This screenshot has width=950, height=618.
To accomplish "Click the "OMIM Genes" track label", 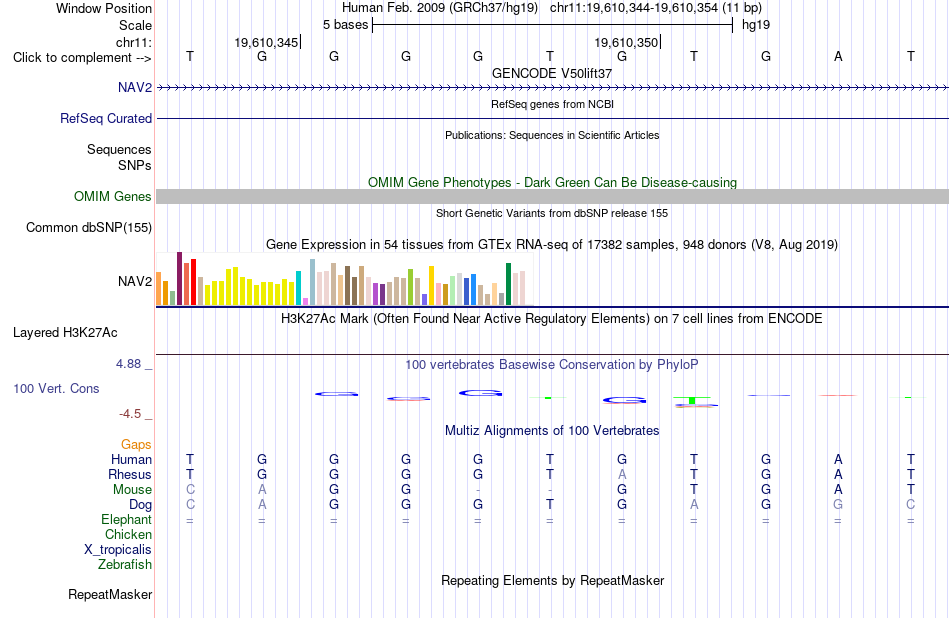I will click(112, 196).
